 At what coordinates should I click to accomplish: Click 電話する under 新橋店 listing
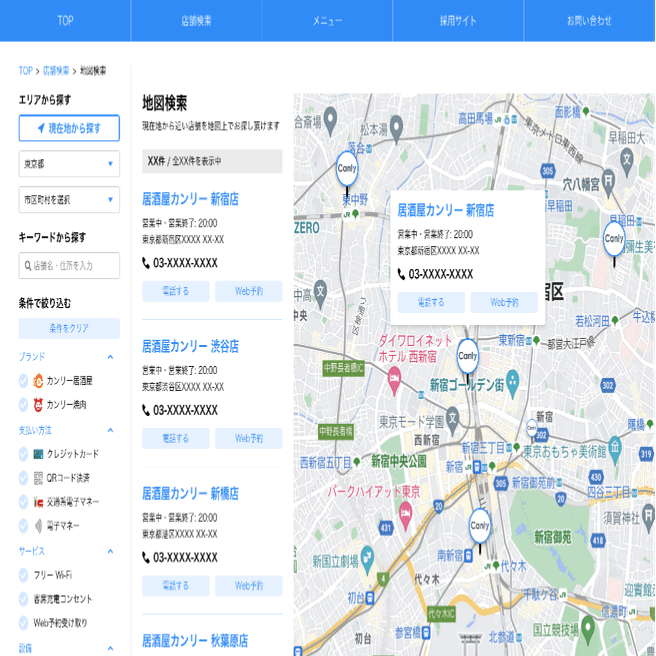point(176,586)
